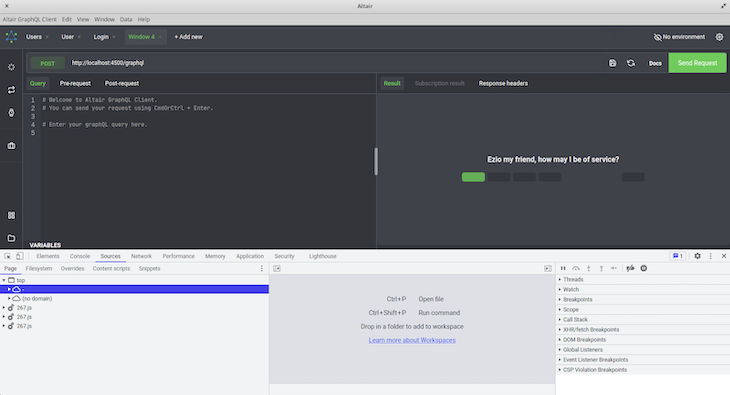
Task: Switch to Pre-request tab
Action: pos(75,83)
